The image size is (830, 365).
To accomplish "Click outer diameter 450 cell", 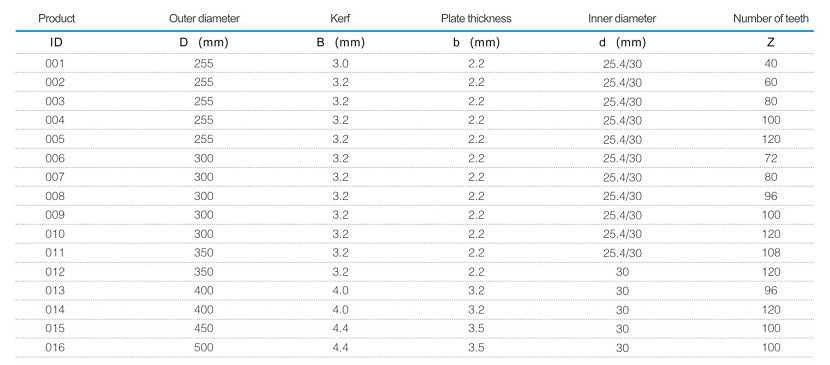I will coord(204,328).
